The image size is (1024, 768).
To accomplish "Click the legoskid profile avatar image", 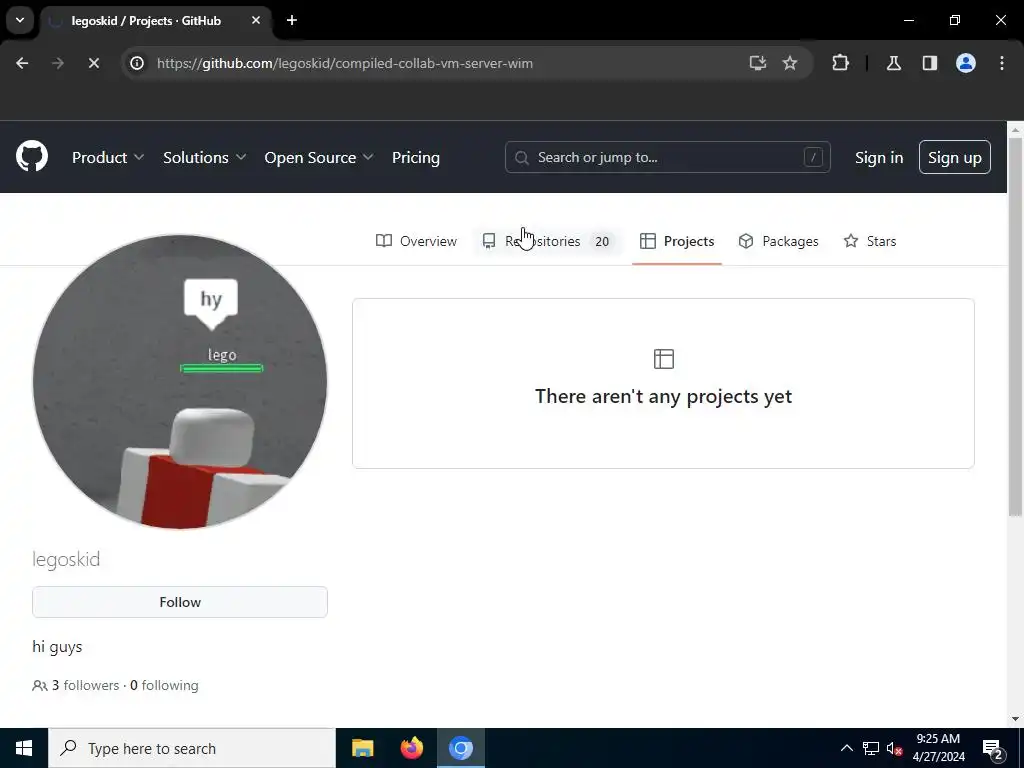I will coord(180,381).
